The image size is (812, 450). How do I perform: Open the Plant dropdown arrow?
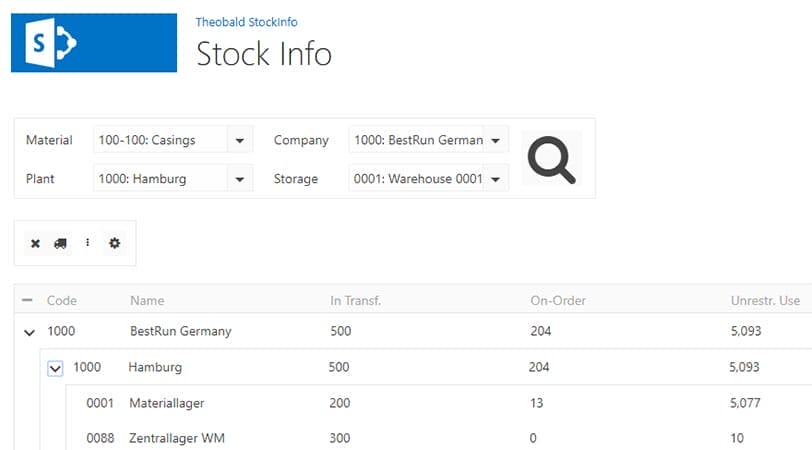pos(240,179)
